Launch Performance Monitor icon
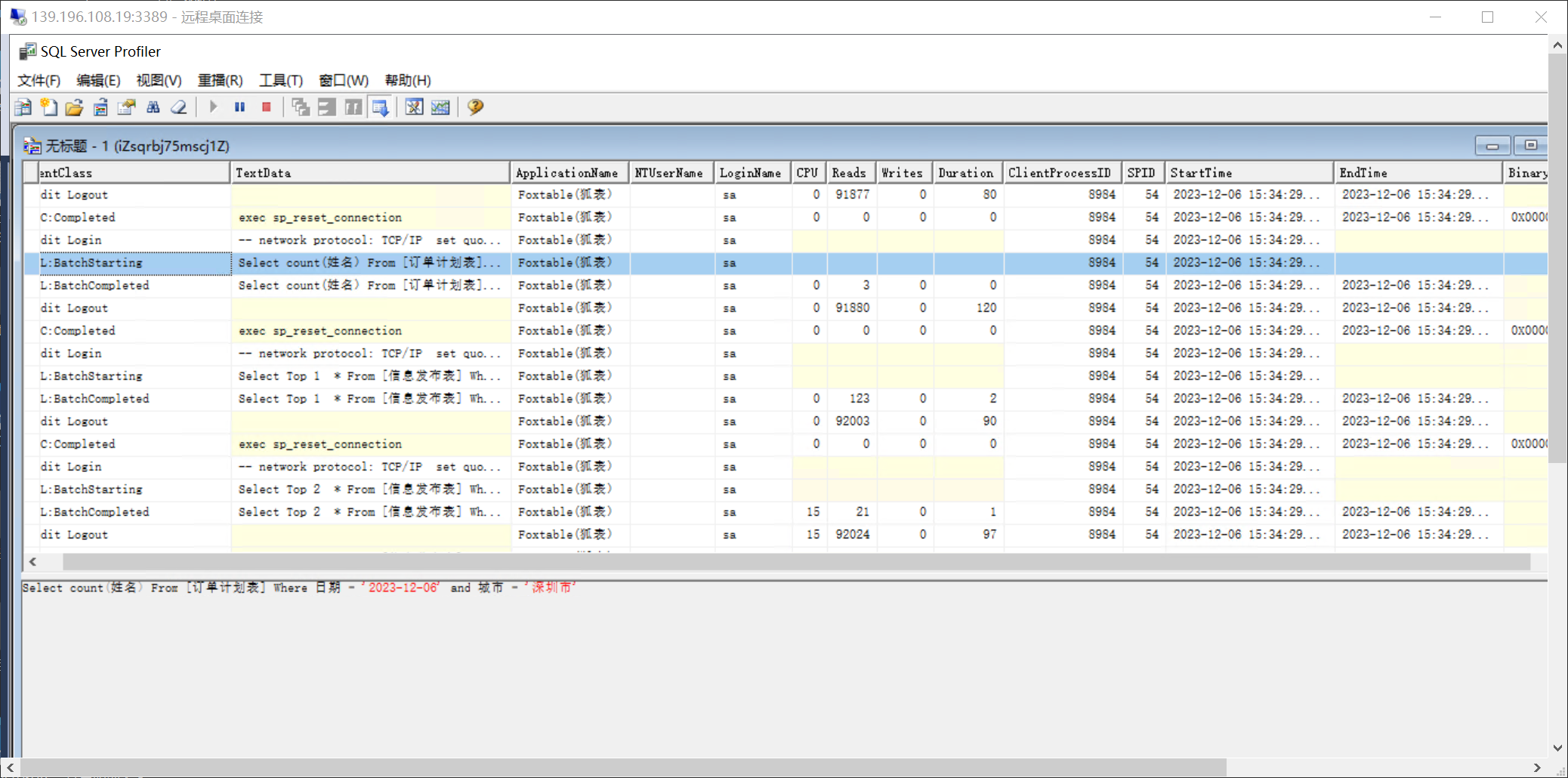 [x=440, y=107]
